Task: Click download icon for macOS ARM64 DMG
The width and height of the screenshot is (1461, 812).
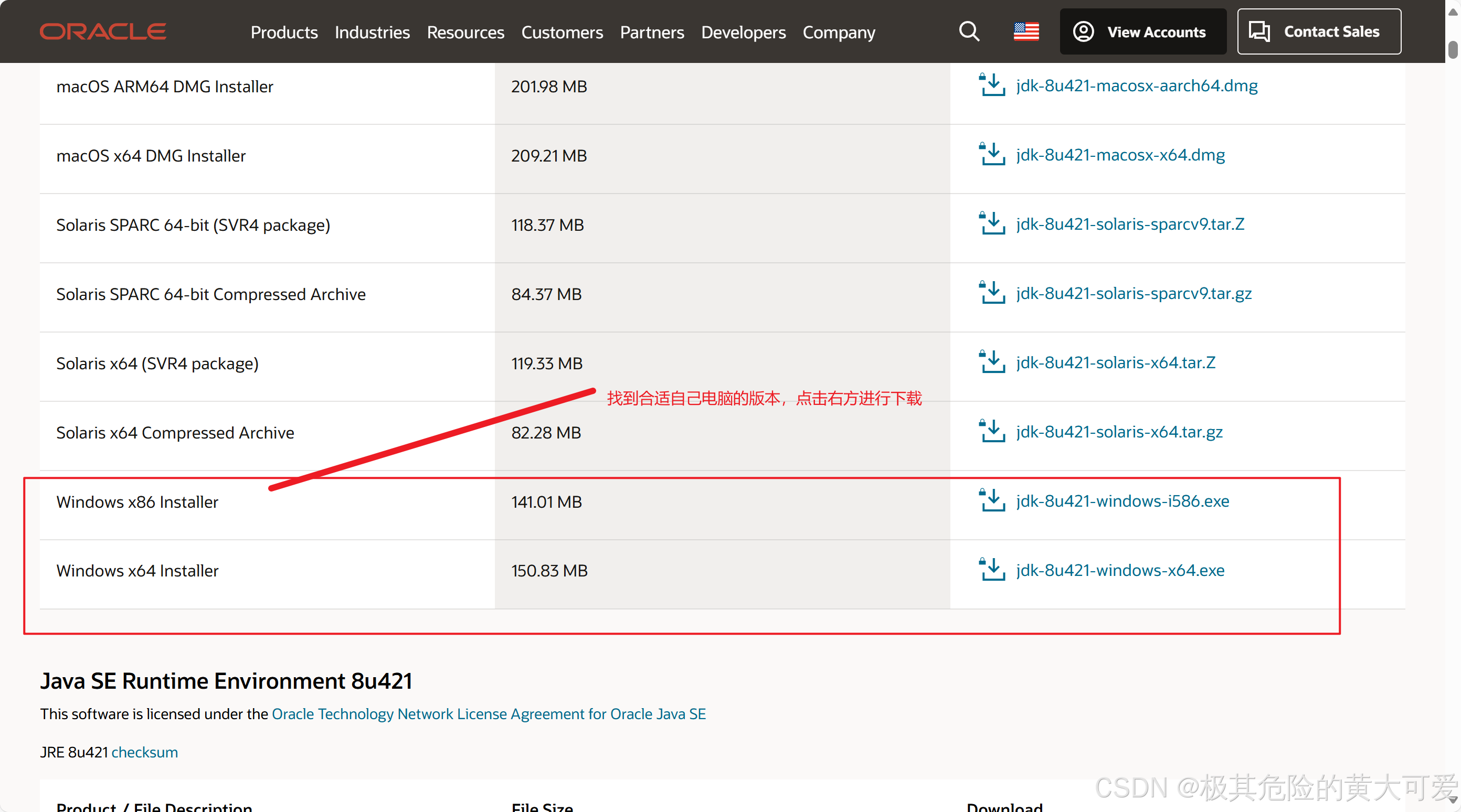Action: (991, 86)
